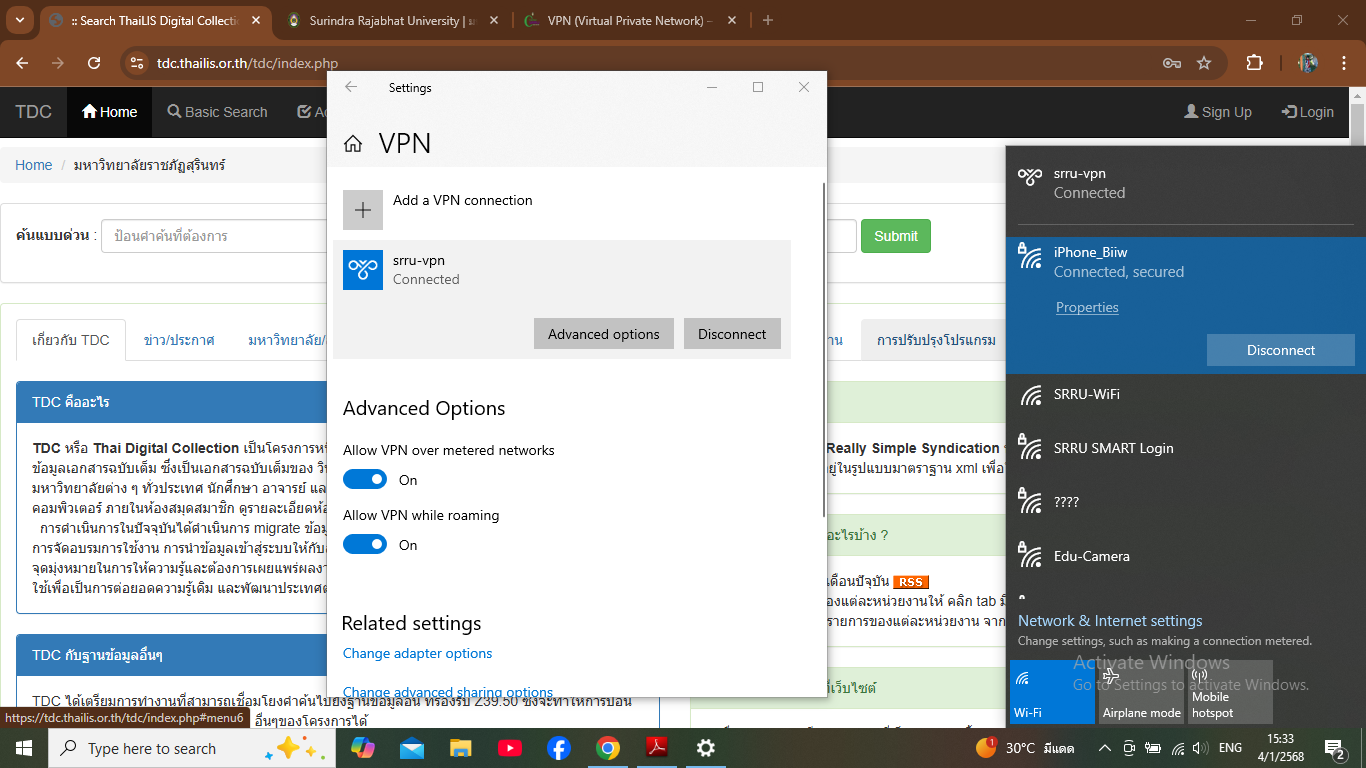Select the เกี่ยวกับ TDC tab
Image resolution: width=1366 pixels, height=768 pixels.
tap(71, 340)
